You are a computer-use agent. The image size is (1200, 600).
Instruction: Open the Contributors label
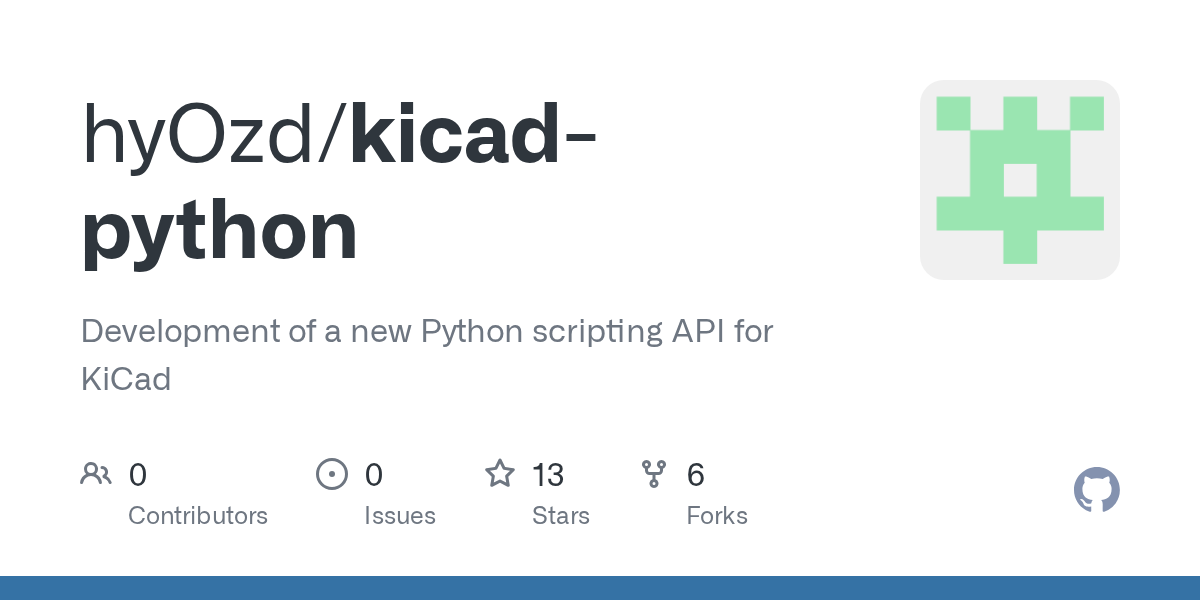pyautogui.click(x=198, y=516)
